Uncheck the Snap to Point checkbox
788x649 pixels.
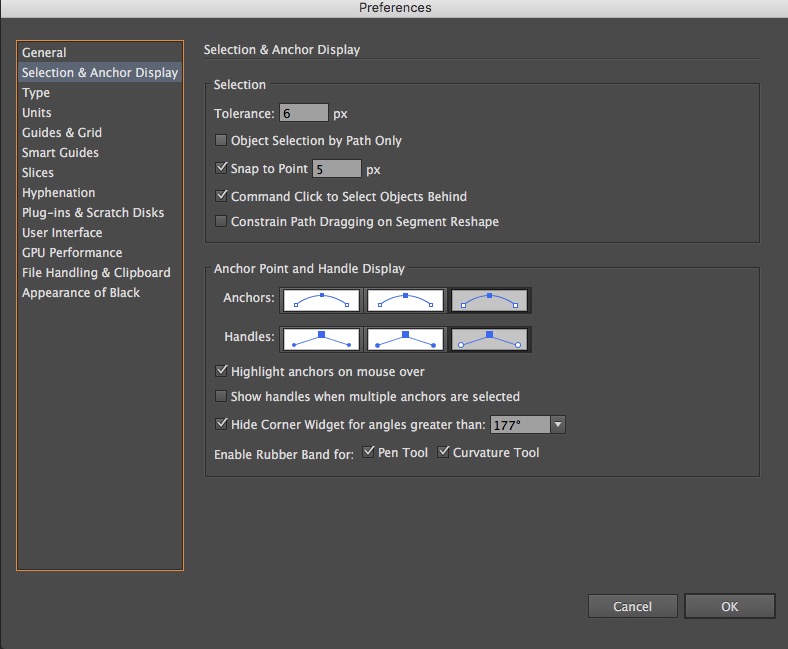click(221, 168)
